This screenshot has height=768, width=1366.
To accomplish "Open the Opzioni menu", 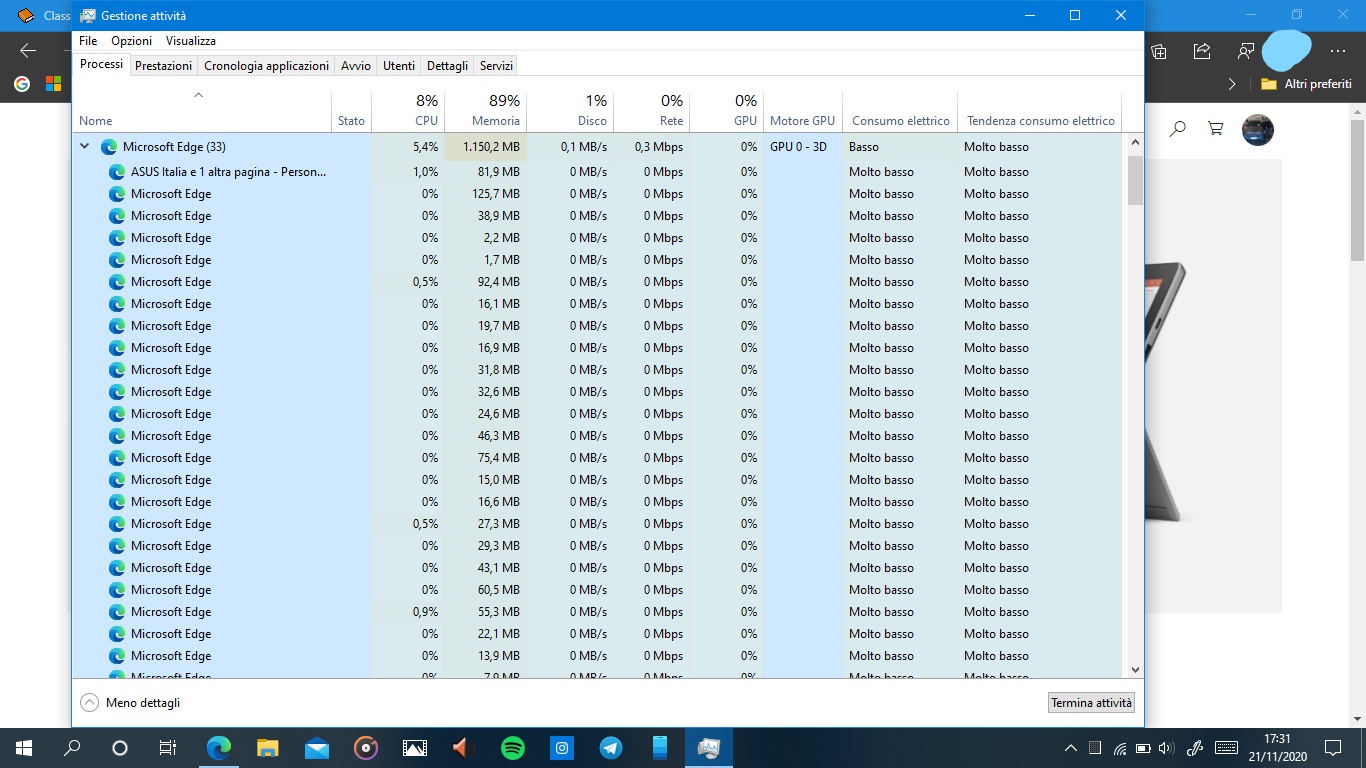I will click(x=131, y=41).
